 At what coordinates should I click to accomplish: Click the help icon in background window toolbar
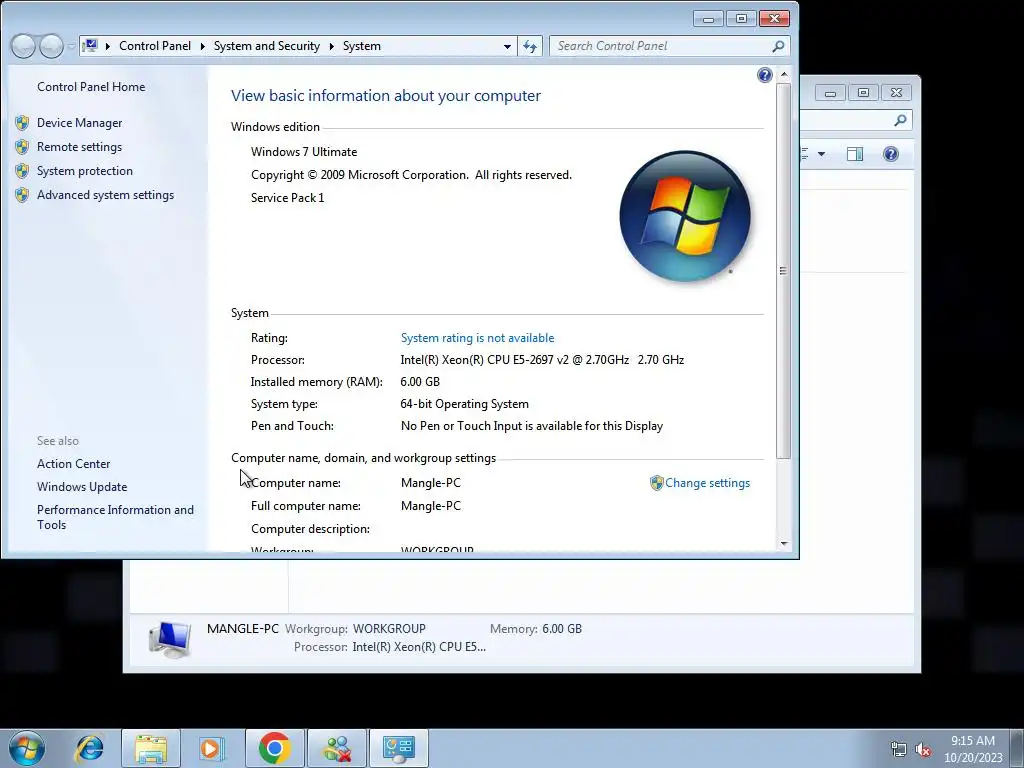pyautogui.click(x=891, y=154)
